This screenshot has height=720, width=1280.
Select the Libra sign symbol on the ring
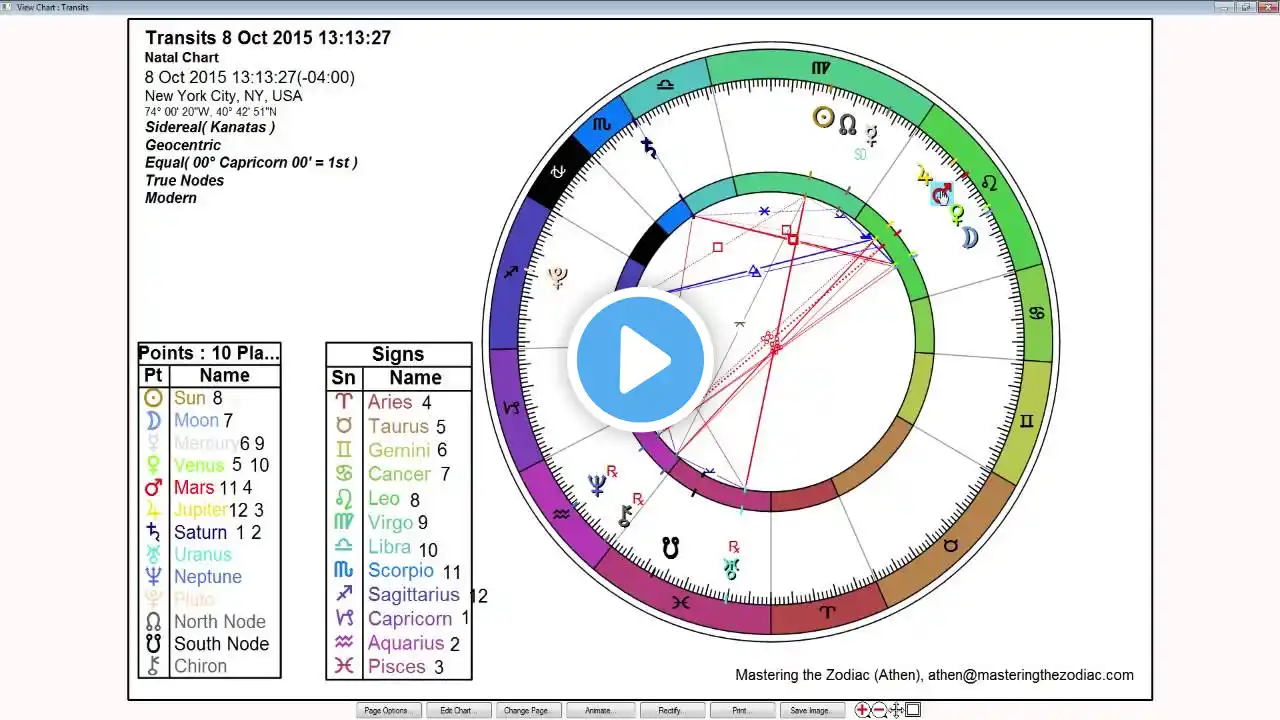pos(665,85)
